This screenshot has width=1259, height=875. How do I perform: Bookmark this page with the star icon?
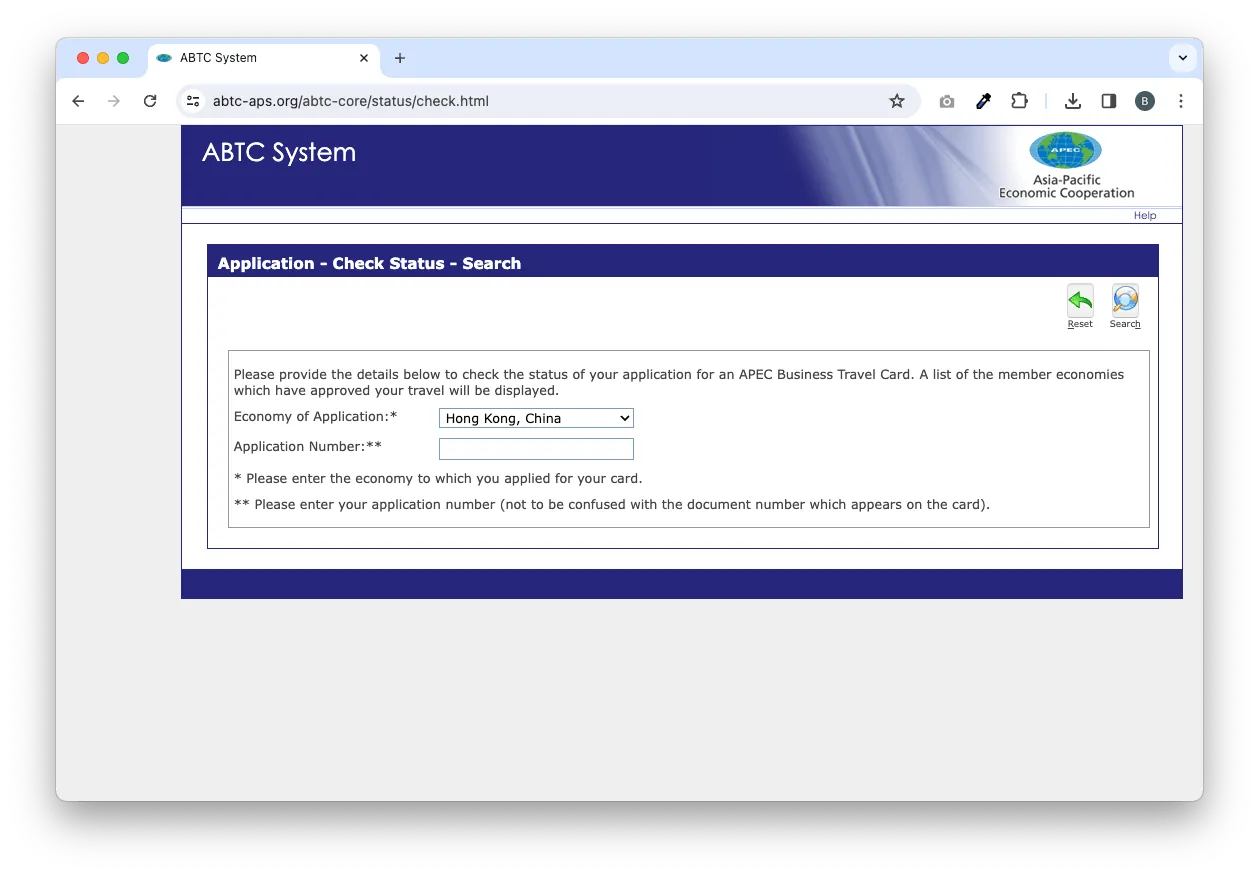click(x=896, y=101)
